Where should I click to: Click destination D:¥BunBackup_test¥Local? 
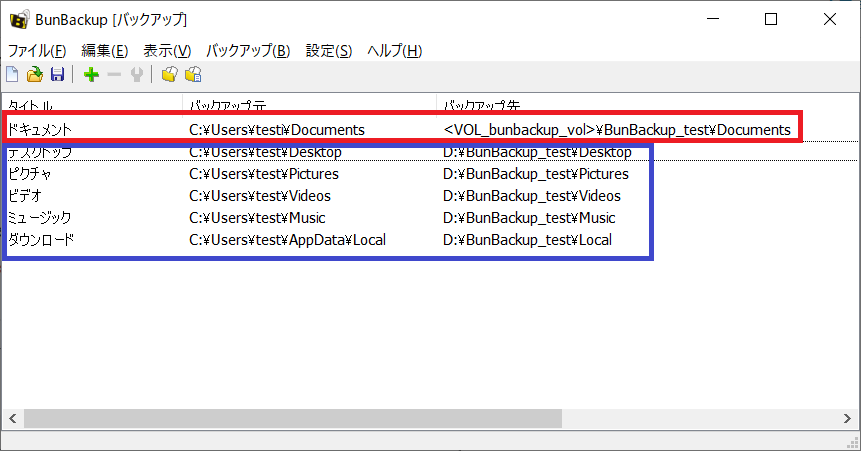pos(527,240)
